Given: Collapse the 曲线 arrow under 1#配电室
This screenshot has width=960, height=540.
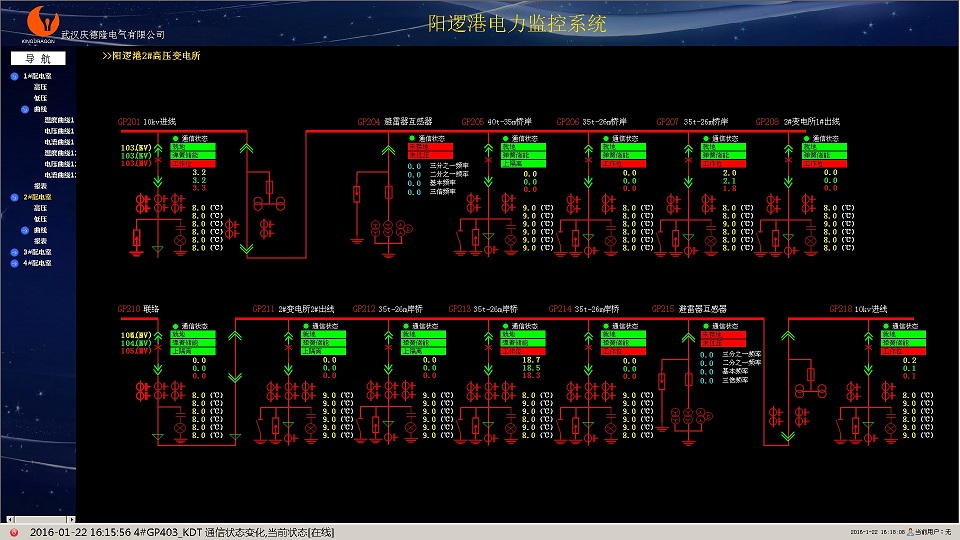Looking at the screenshot, I should pos(25,110).
